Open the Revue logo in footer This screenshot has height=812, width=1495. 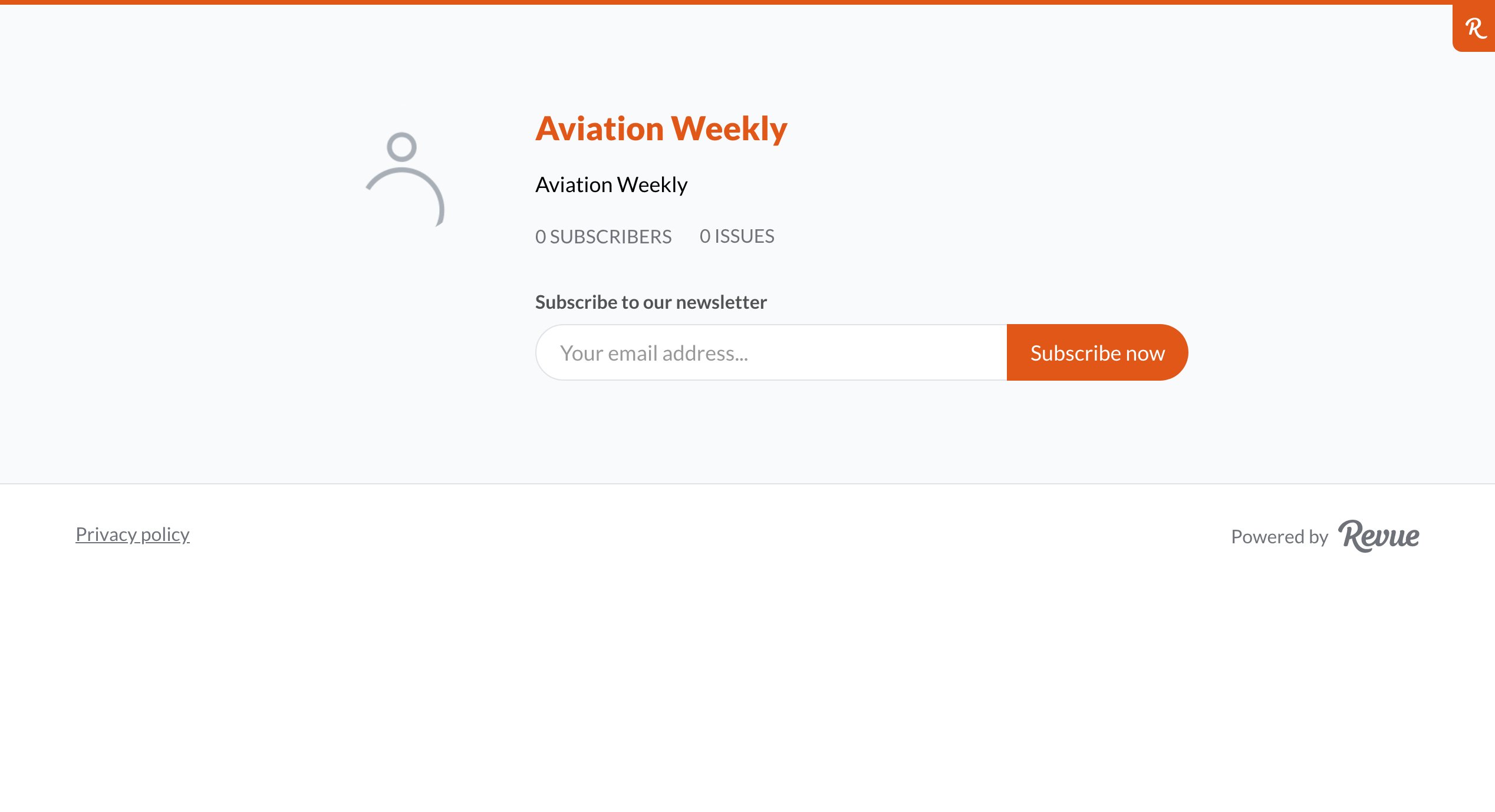pyautogui.click(x=1379, y=536)
